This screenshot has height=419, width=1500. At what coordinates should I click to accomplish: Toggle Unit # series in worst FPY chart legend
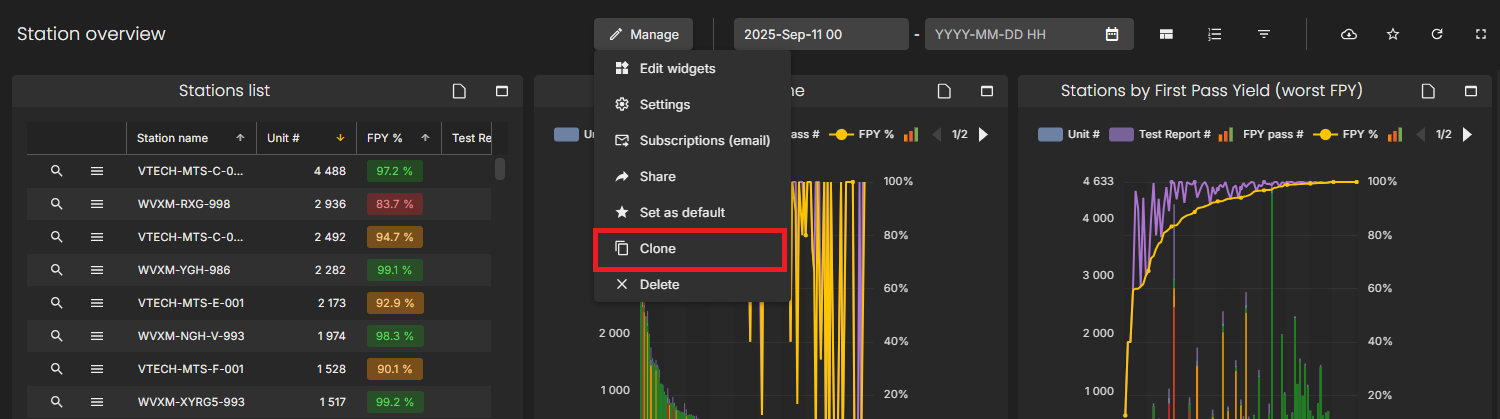pos(1069,134)
